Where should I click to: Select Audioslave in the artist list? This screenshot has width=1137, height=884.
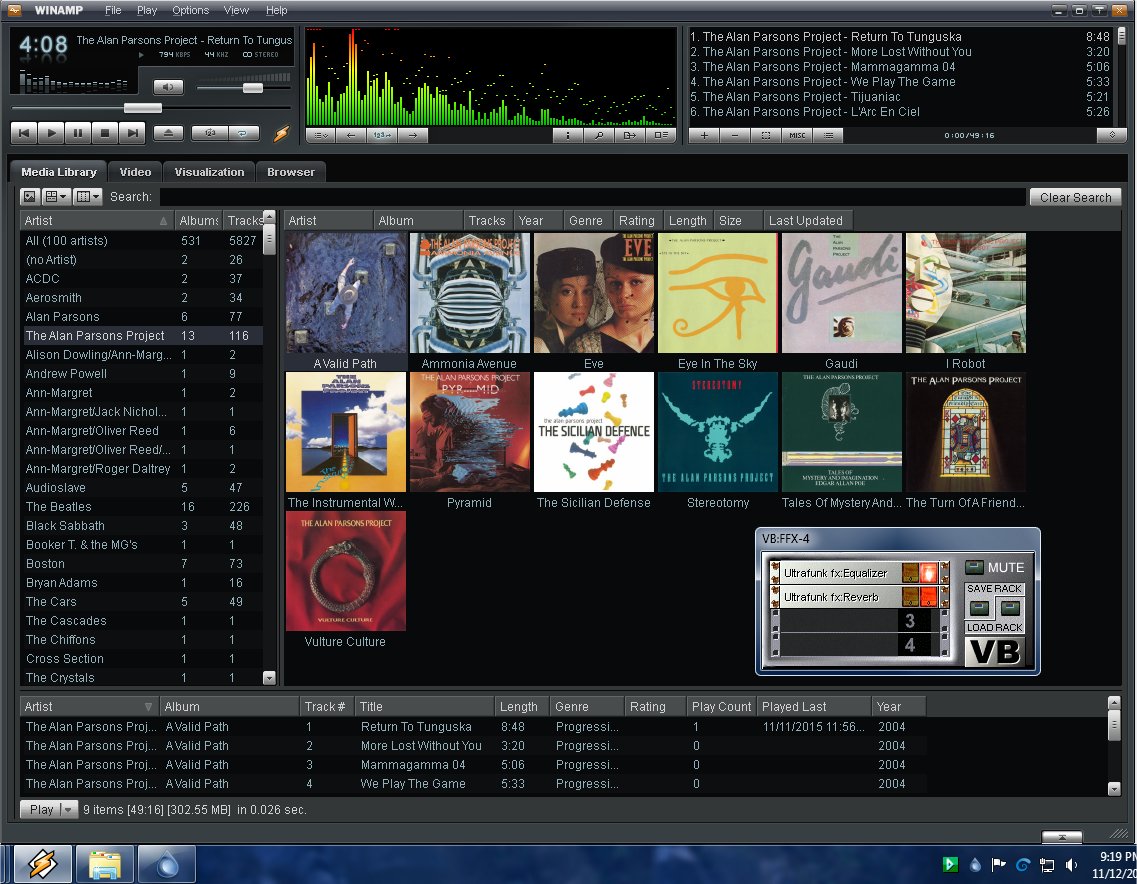tap(141, 488)
